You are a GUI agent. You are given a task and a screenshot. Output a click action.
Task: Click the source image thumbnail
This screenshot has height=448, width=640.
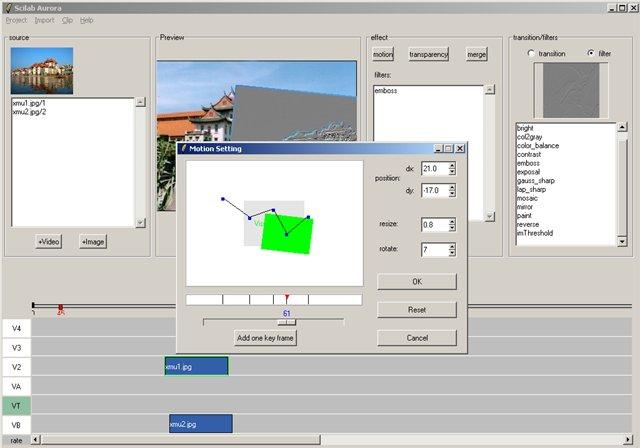[42, 71]
